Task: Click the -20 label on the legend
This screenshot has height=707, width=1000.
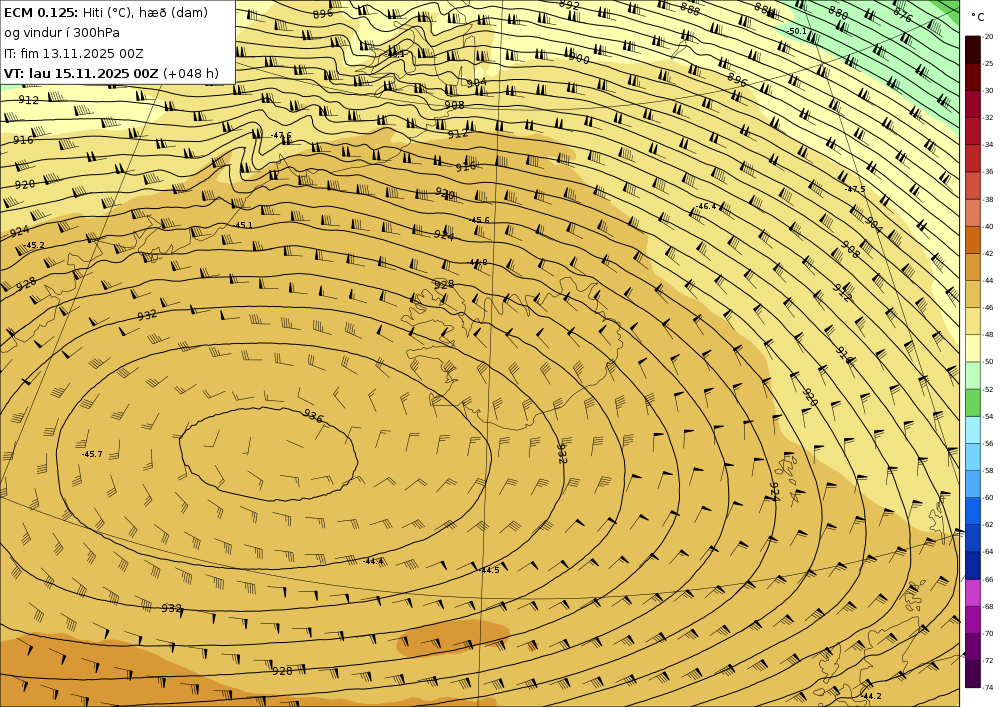Action: (x=989, y=37)
